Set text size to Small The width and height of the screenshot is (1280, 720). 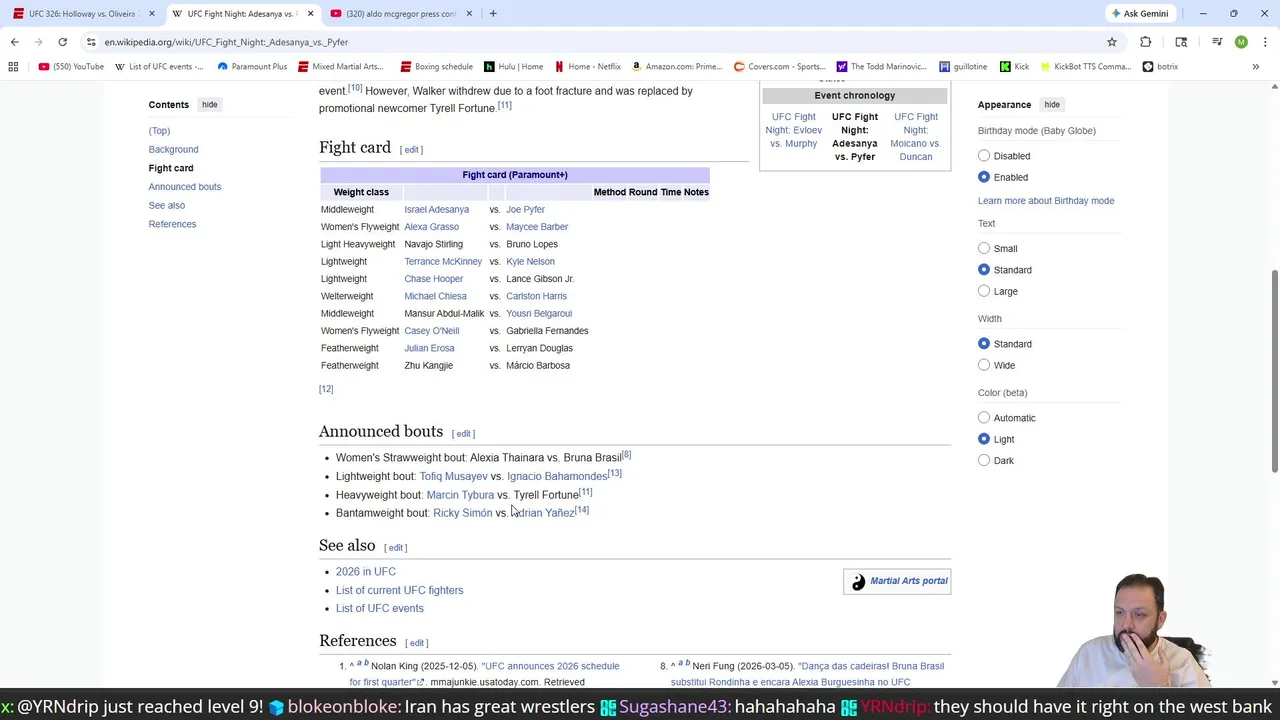coord(984,249)
